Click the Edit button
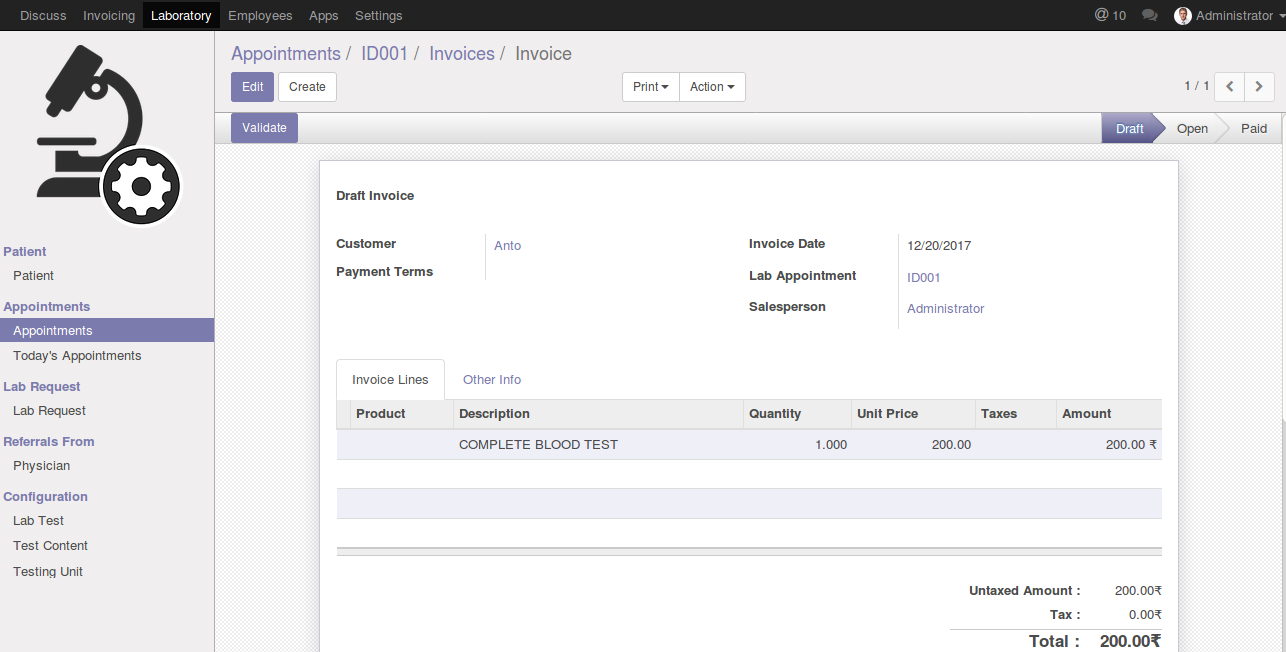 tap(252, 87)
